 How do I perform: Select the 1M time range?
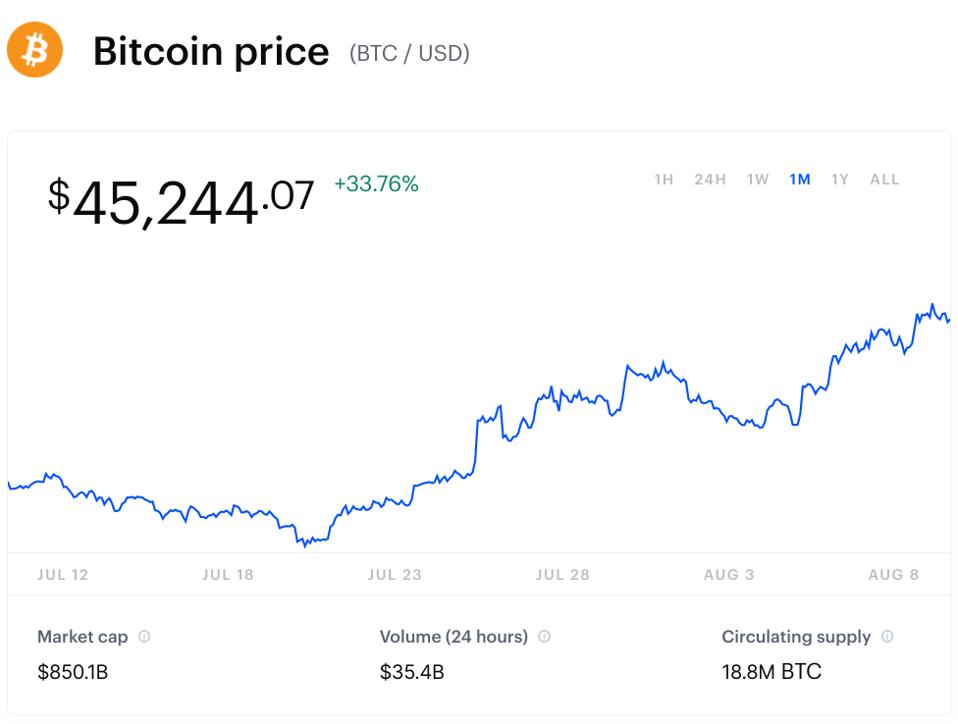tap(800, 180)
